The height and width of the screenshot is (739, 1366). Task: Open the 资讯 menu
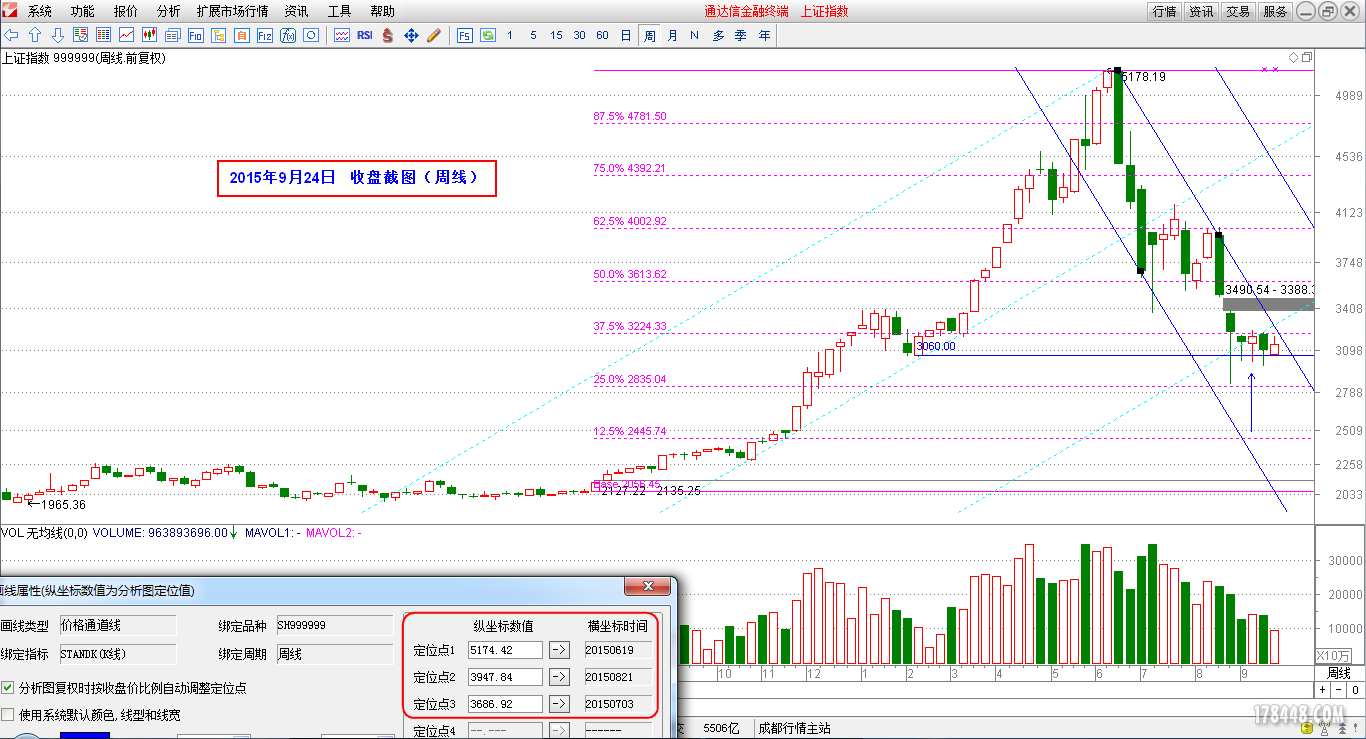(296, 11)
